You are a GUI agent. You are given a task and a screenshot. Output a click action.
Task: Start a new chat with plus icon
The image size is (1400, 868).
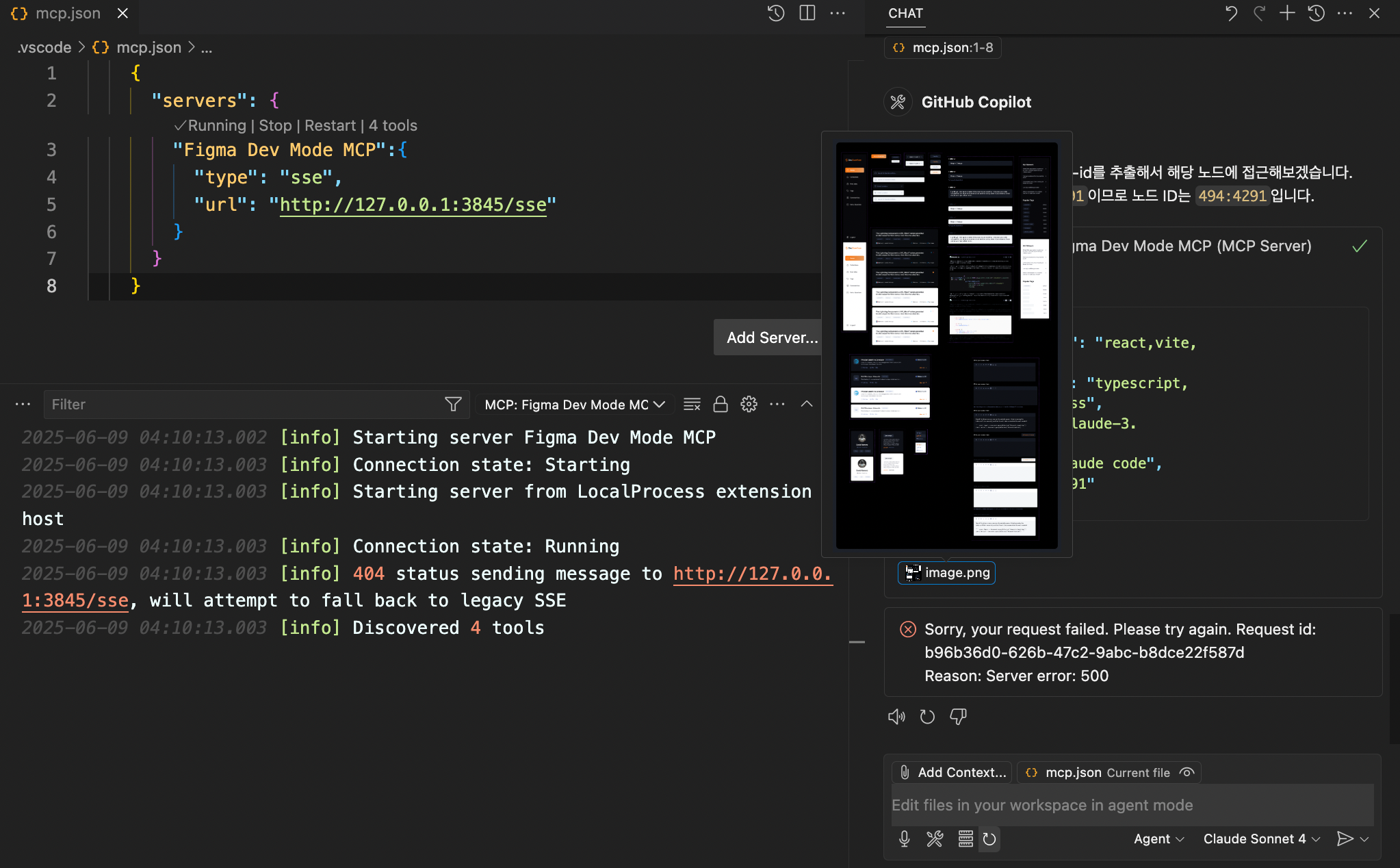(x=1287, y=13)
